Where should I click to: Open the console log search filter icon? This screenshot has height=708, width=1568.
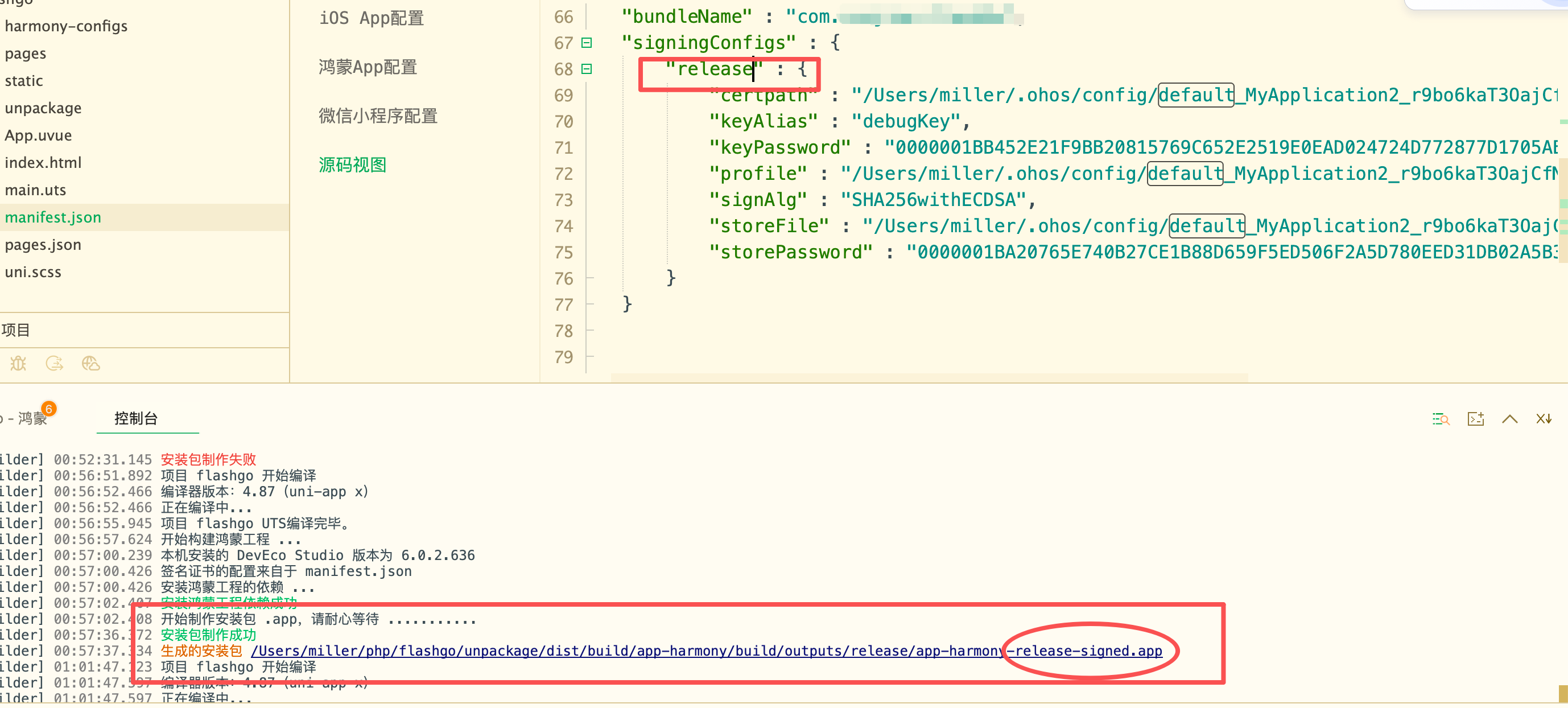1440,419
